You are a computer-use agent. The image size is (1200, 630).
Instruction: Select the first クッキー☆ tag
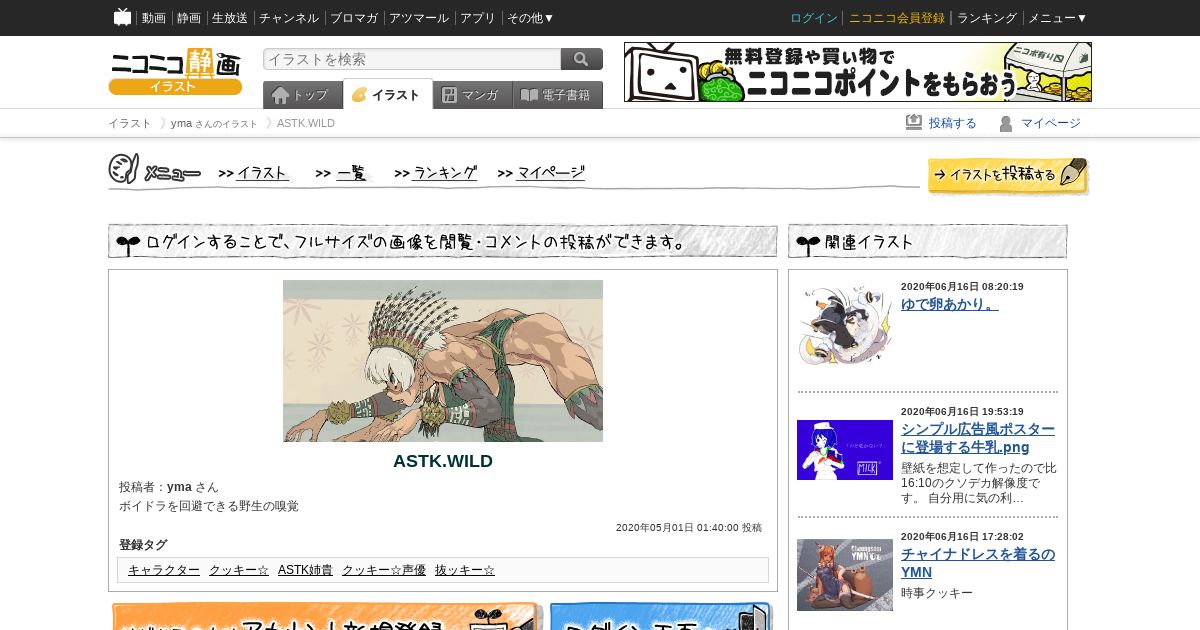239,570
